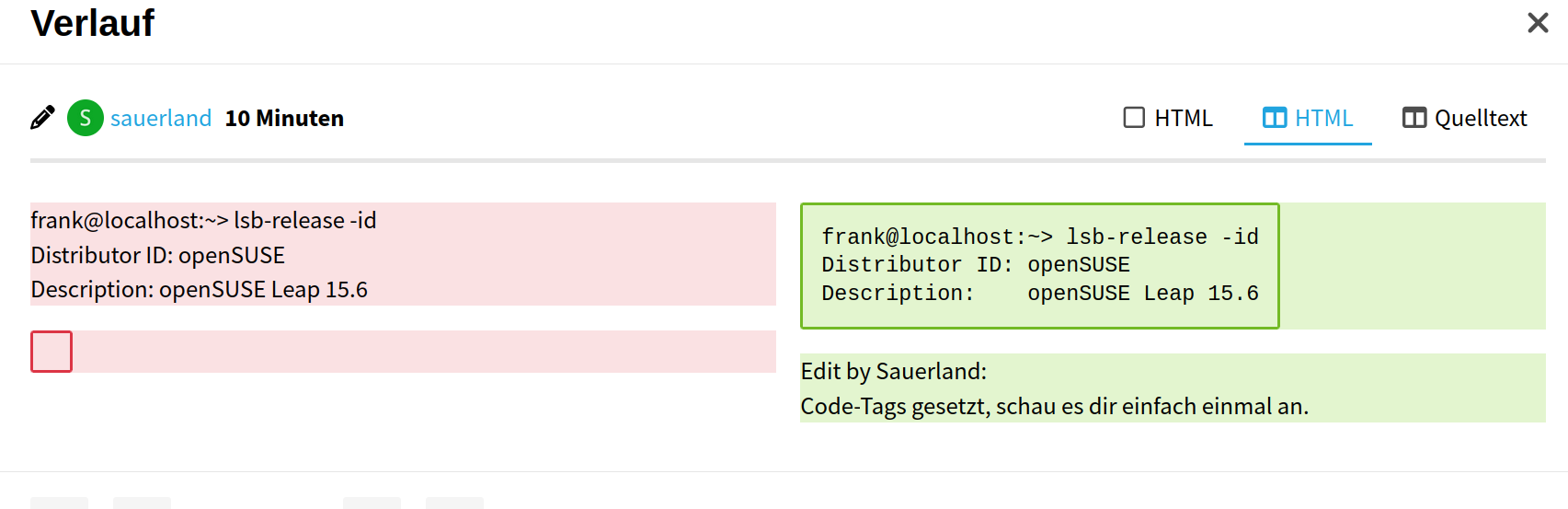Open the sauerland user profile link

[161, 119]
